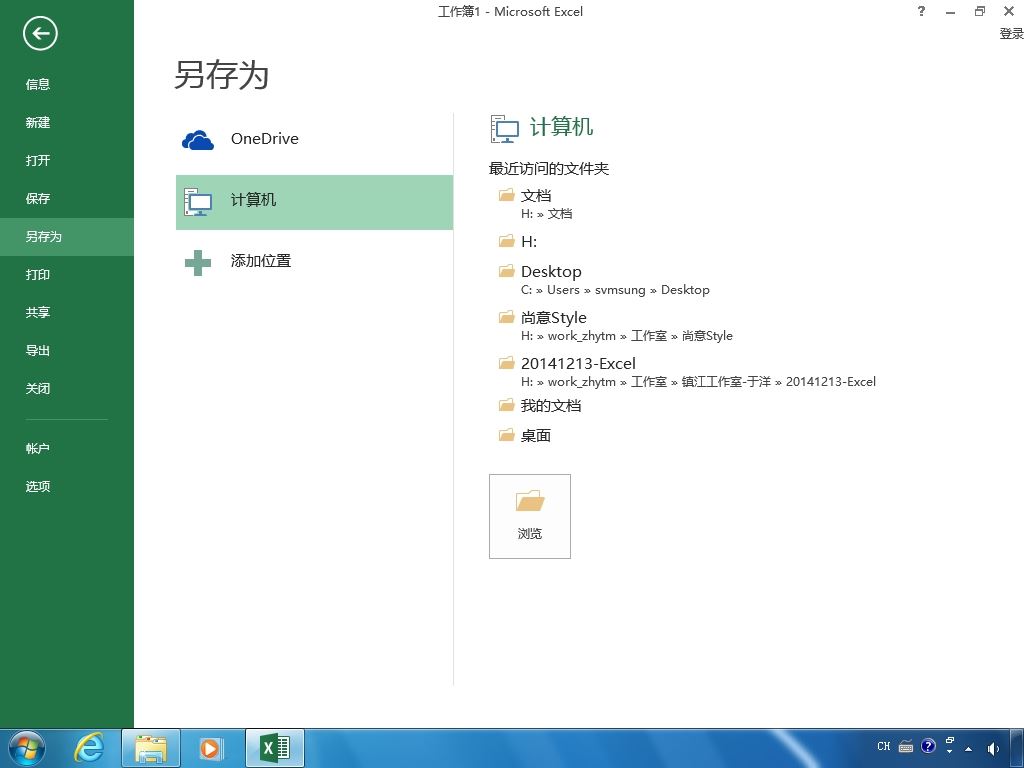1024x768 pixels.
Task: Open the 桌面 folder
Action: click(x=536, y=436)
